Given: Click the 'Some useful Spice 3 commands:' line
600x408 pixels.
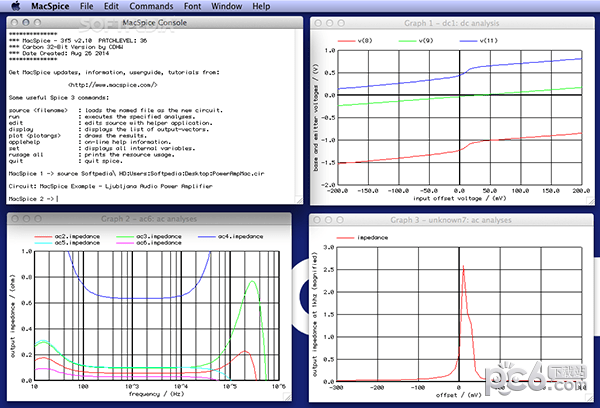Looking at the screenshot, I should tap(59, 98).
